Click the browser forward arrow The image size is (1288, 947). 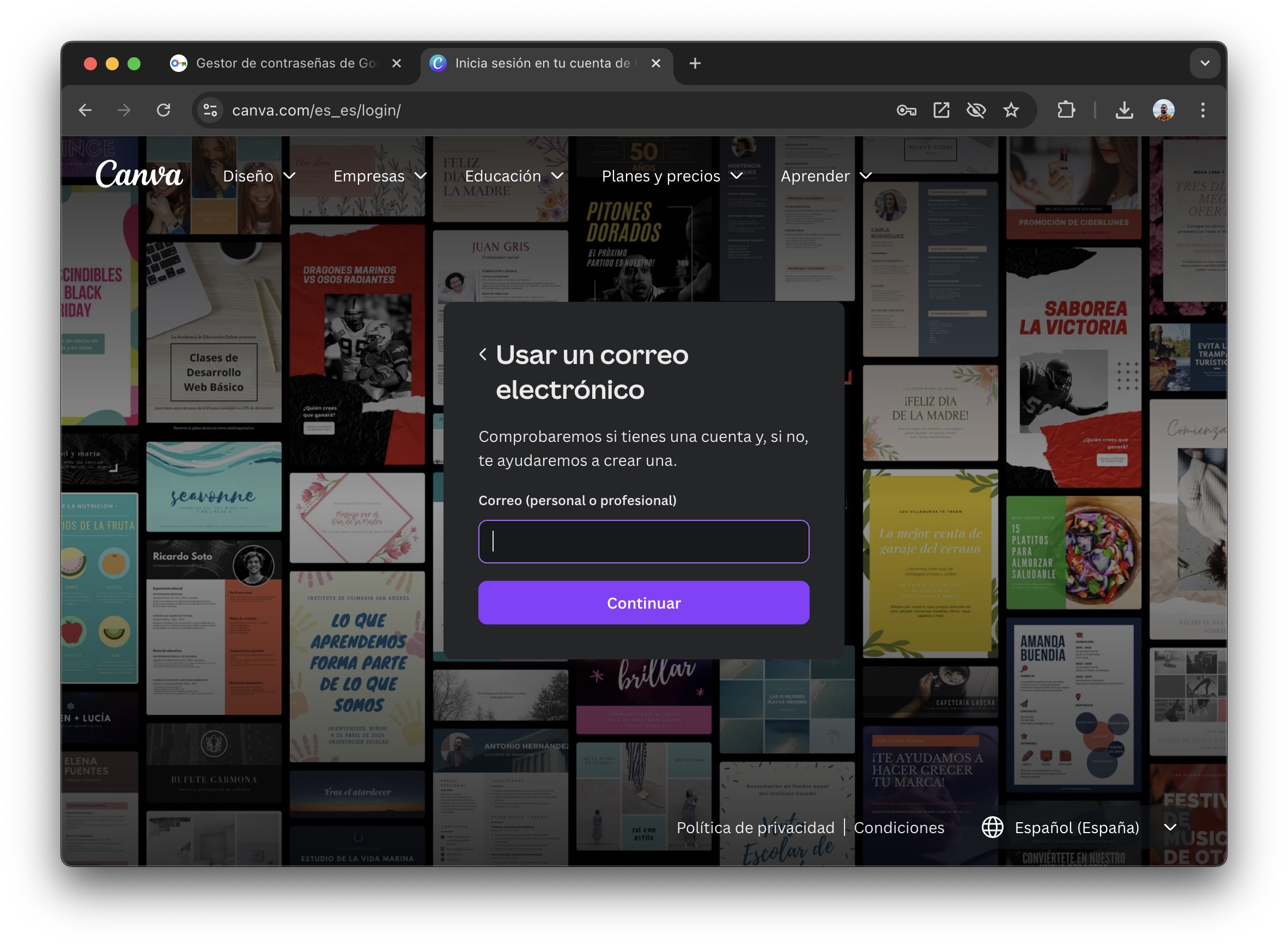pyautogui.click(x=124, y=110)
